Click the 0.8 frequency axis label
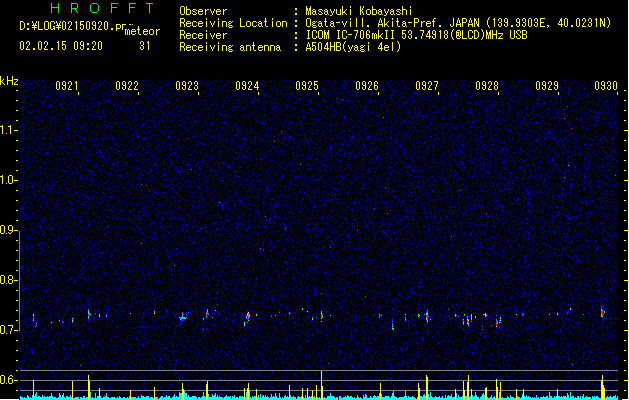This screenshot has width=629, height=400. 8,280
